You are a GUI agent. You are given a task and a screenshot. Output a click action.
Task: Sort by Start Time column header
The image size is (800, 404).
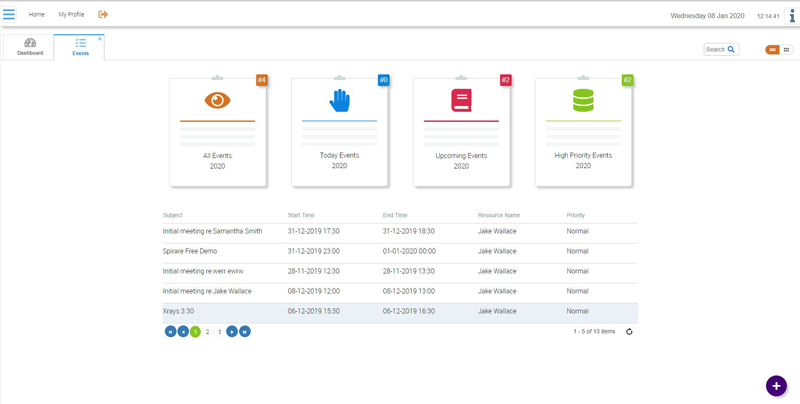point(302,215)
